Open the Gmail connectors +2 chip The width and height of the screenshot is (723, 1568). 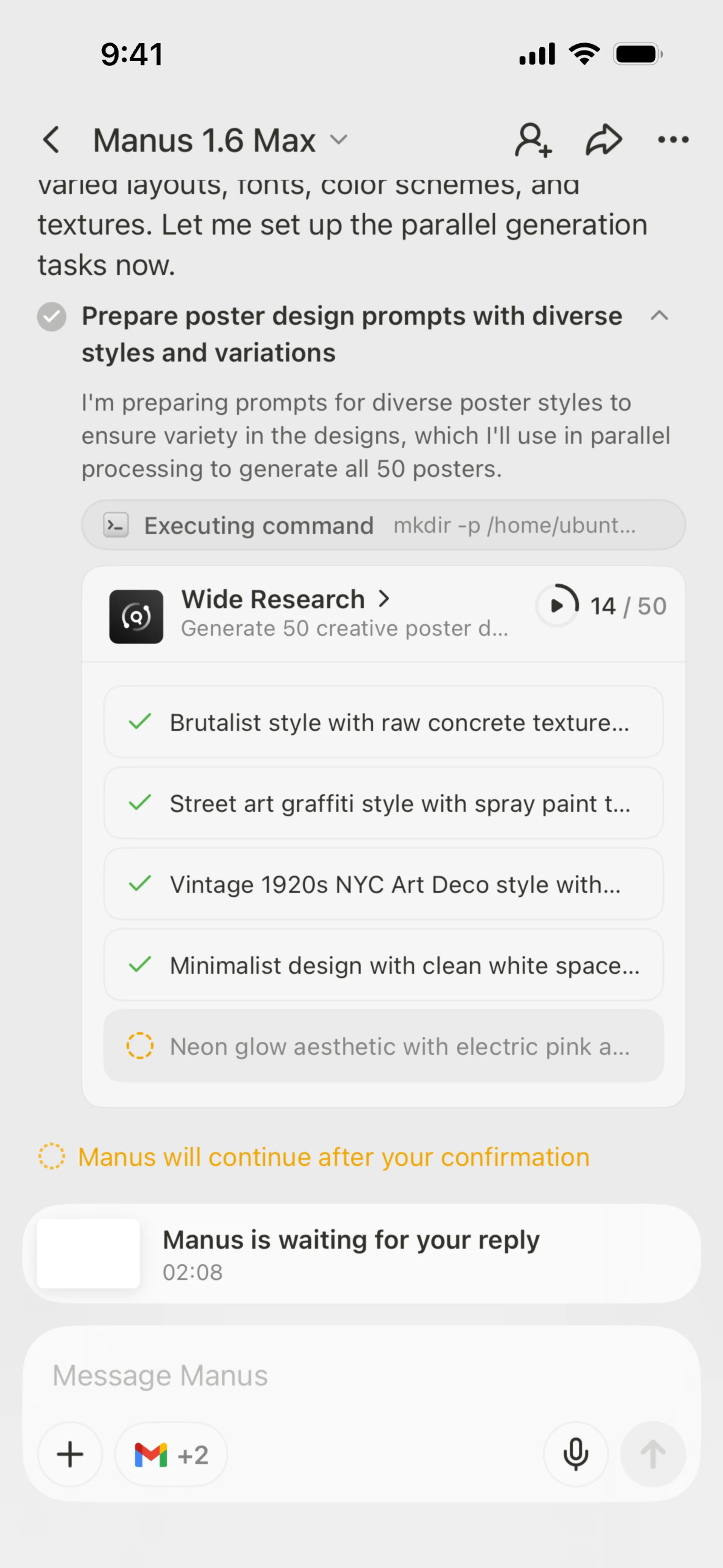click(171, 1454)
